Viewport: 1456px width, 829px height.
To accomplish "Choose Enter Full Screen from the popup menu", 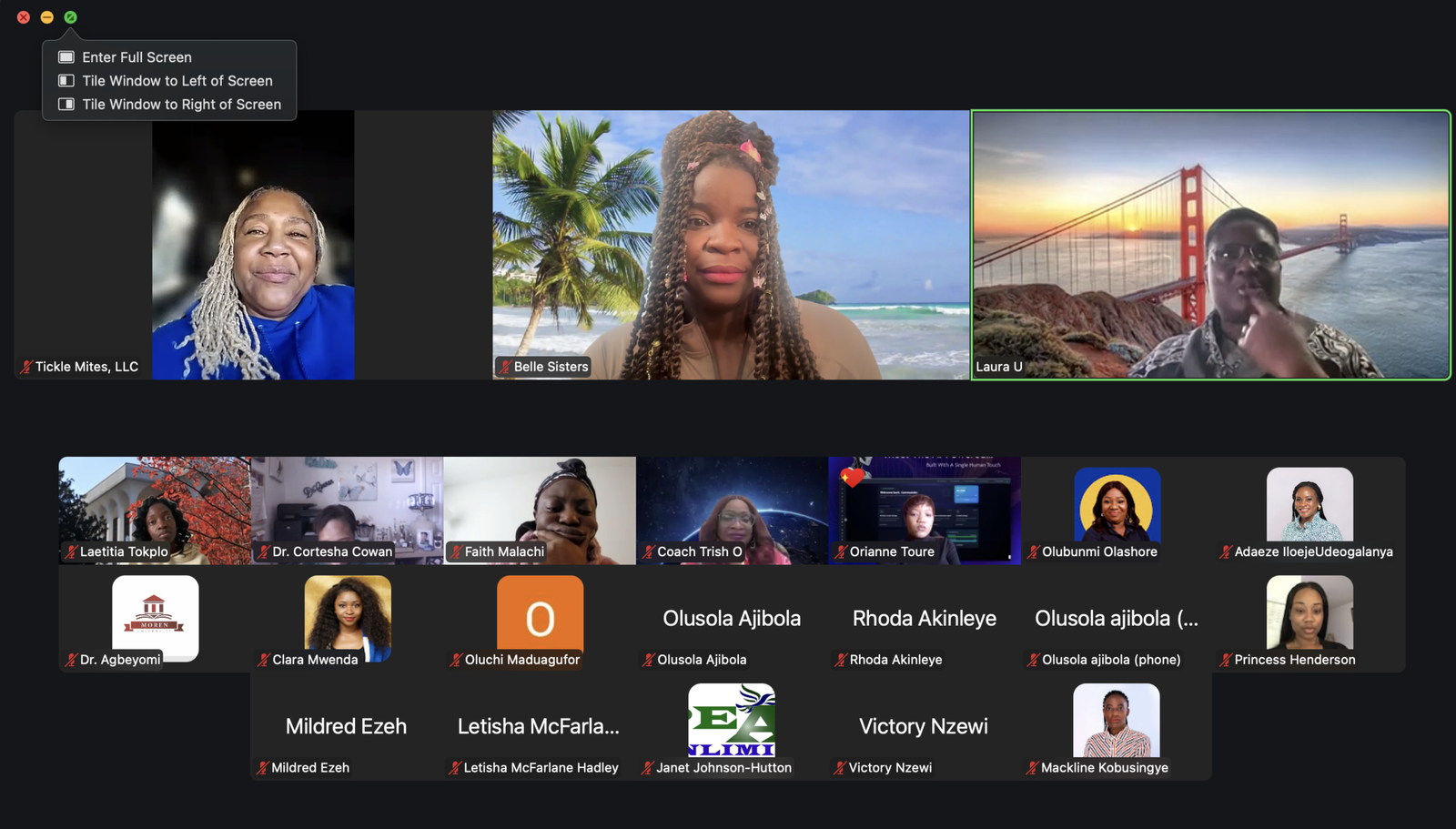I will click(136, 57).
